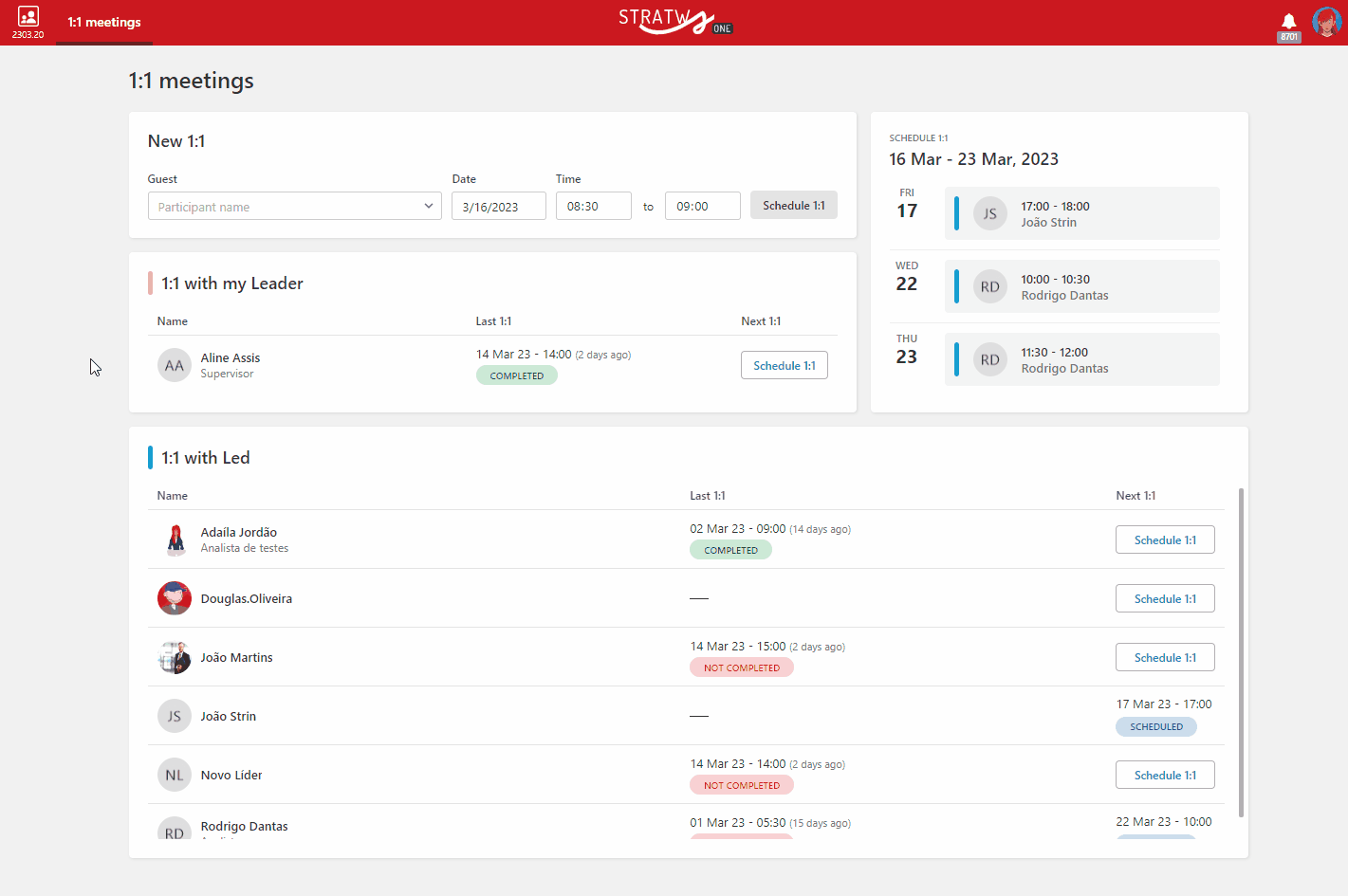1348x896 pixels.
Task: Click JS avatar in the schedule panel
Action: [x=990, y=213]
